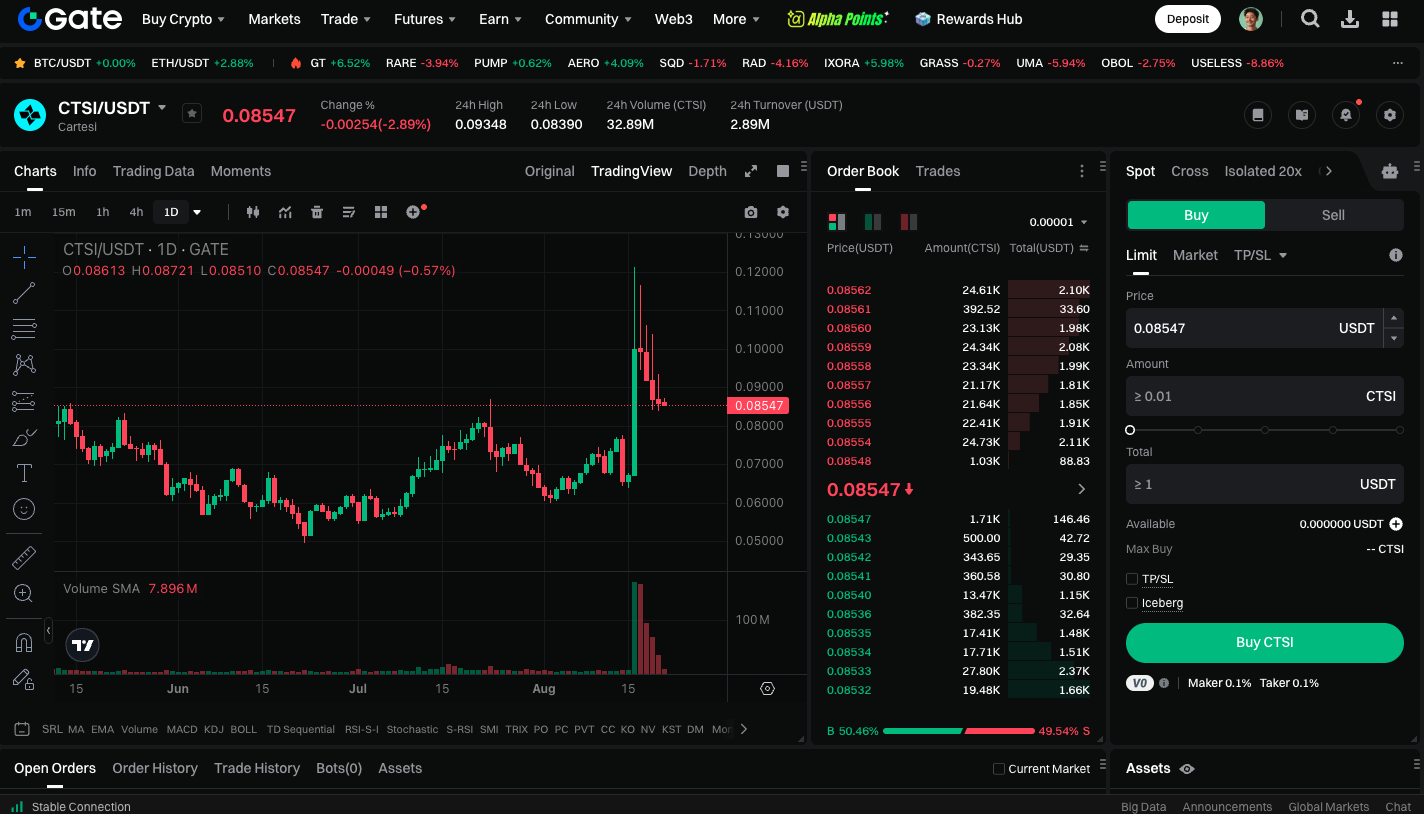
Task: Open the forecasting and measurement tools
Action: pyautogui.click(x=24, y=401)
